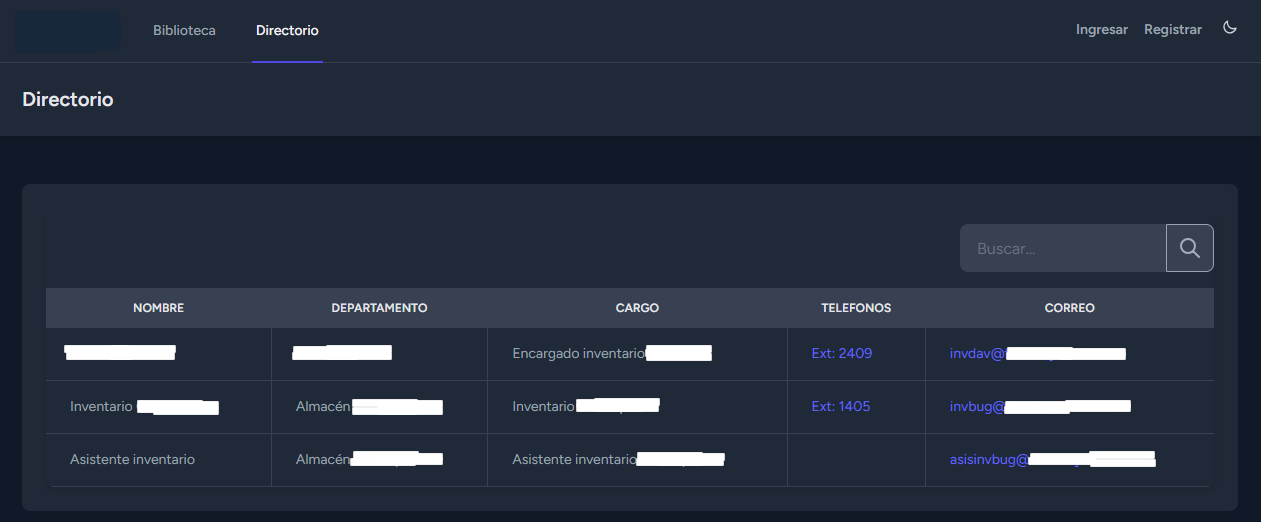Click the Ingresar link
The image size is (1261, 522).
[1101, 30]
